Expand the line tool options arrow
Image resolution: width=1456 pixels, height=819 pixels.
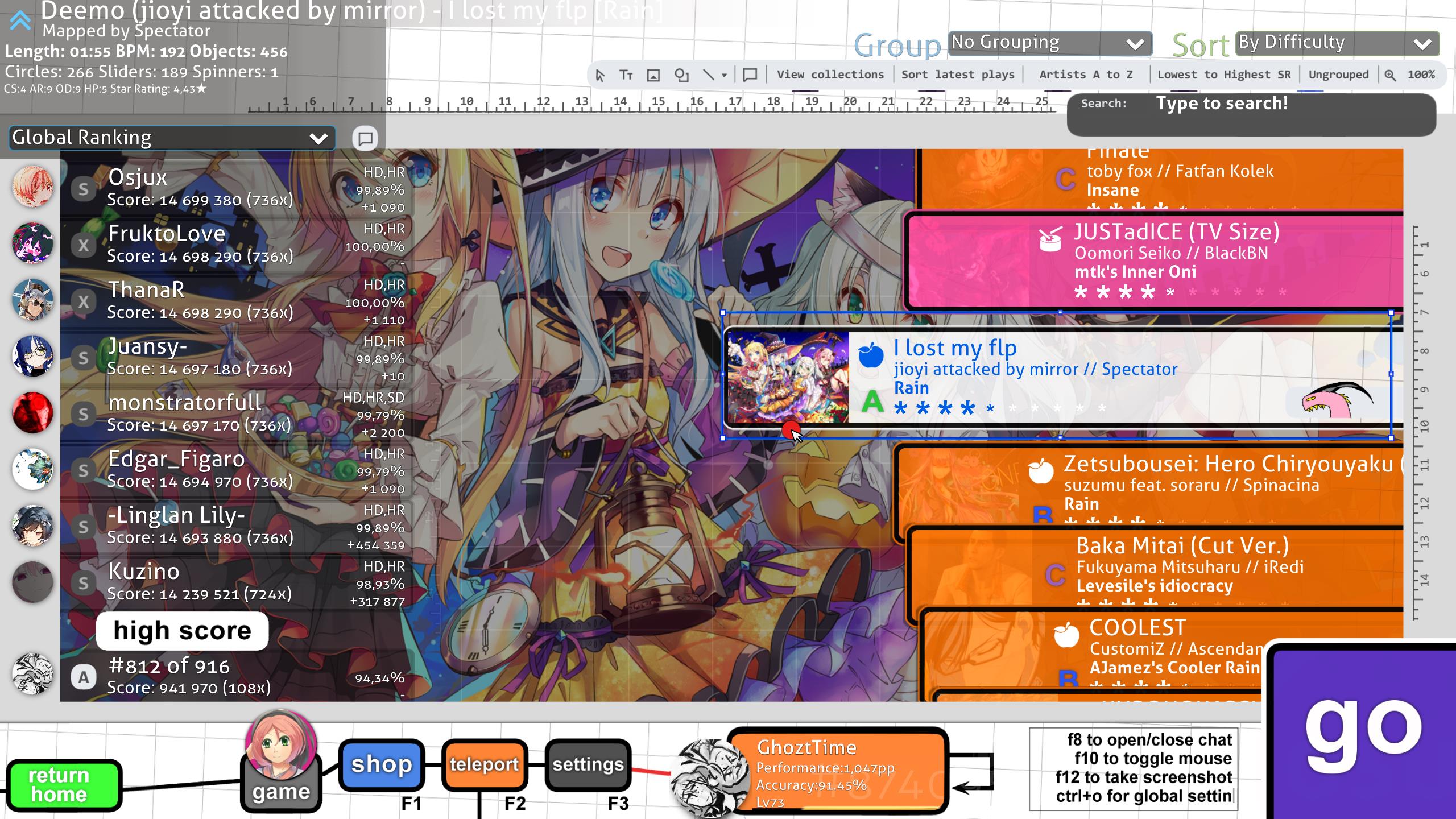(x=724, y=75)
